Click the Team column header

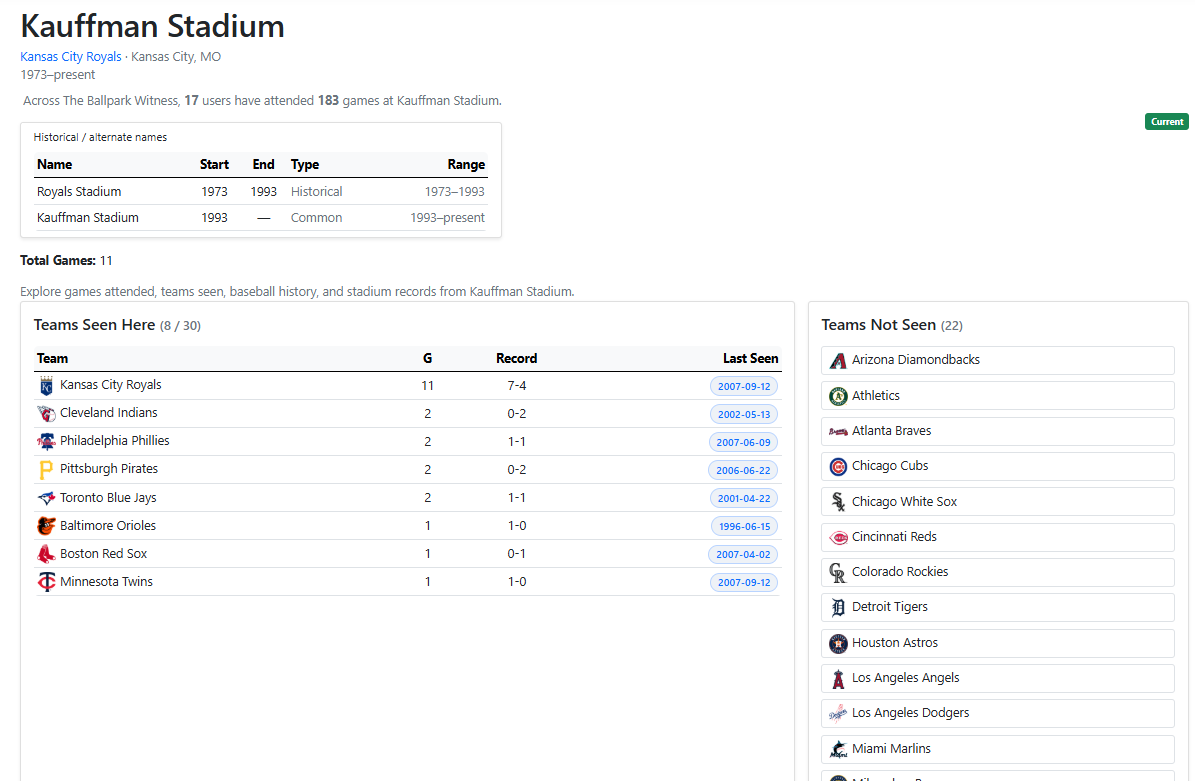[53, 358]
